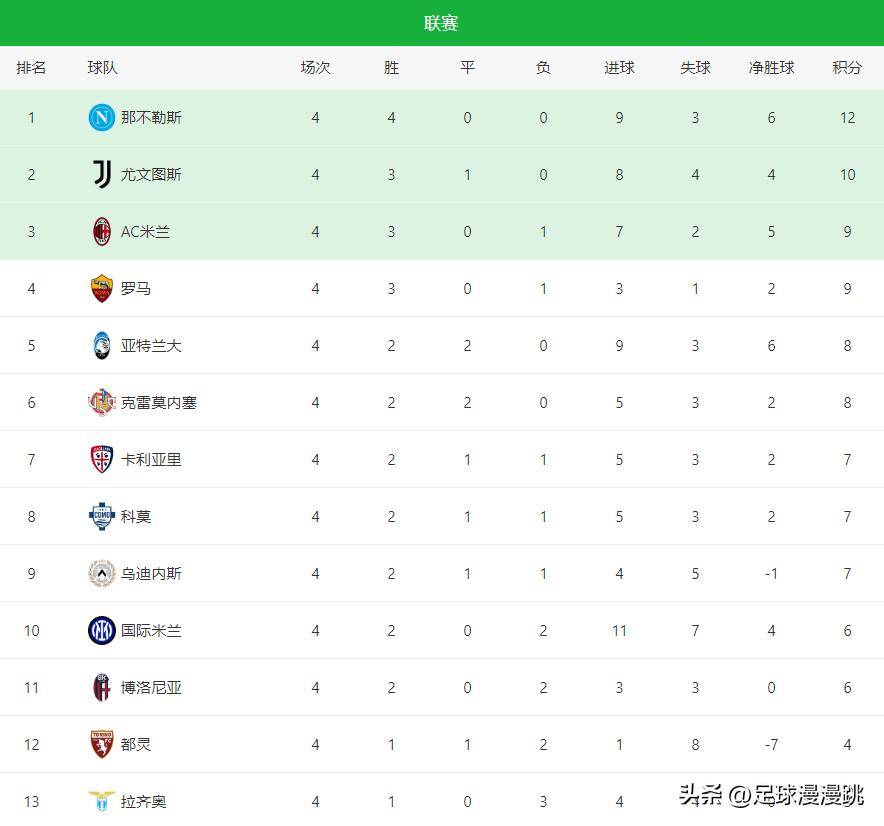The image size is (884, 826).
Task: Click the Atalanta club badge
Action: pyautogui.click(x=102, y=346)
